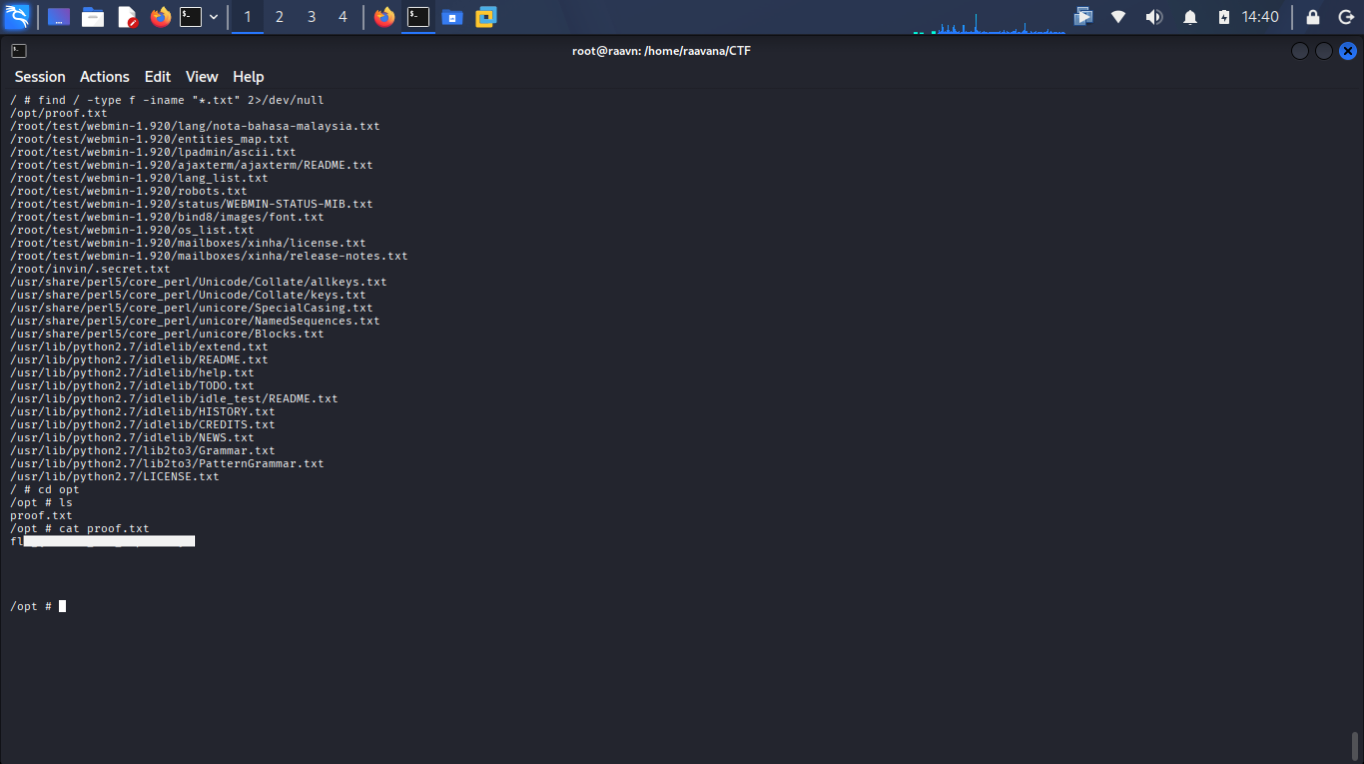Open the file manager window in taskbar
Screen dimensions: 1364x764
(x=452, y=17)
